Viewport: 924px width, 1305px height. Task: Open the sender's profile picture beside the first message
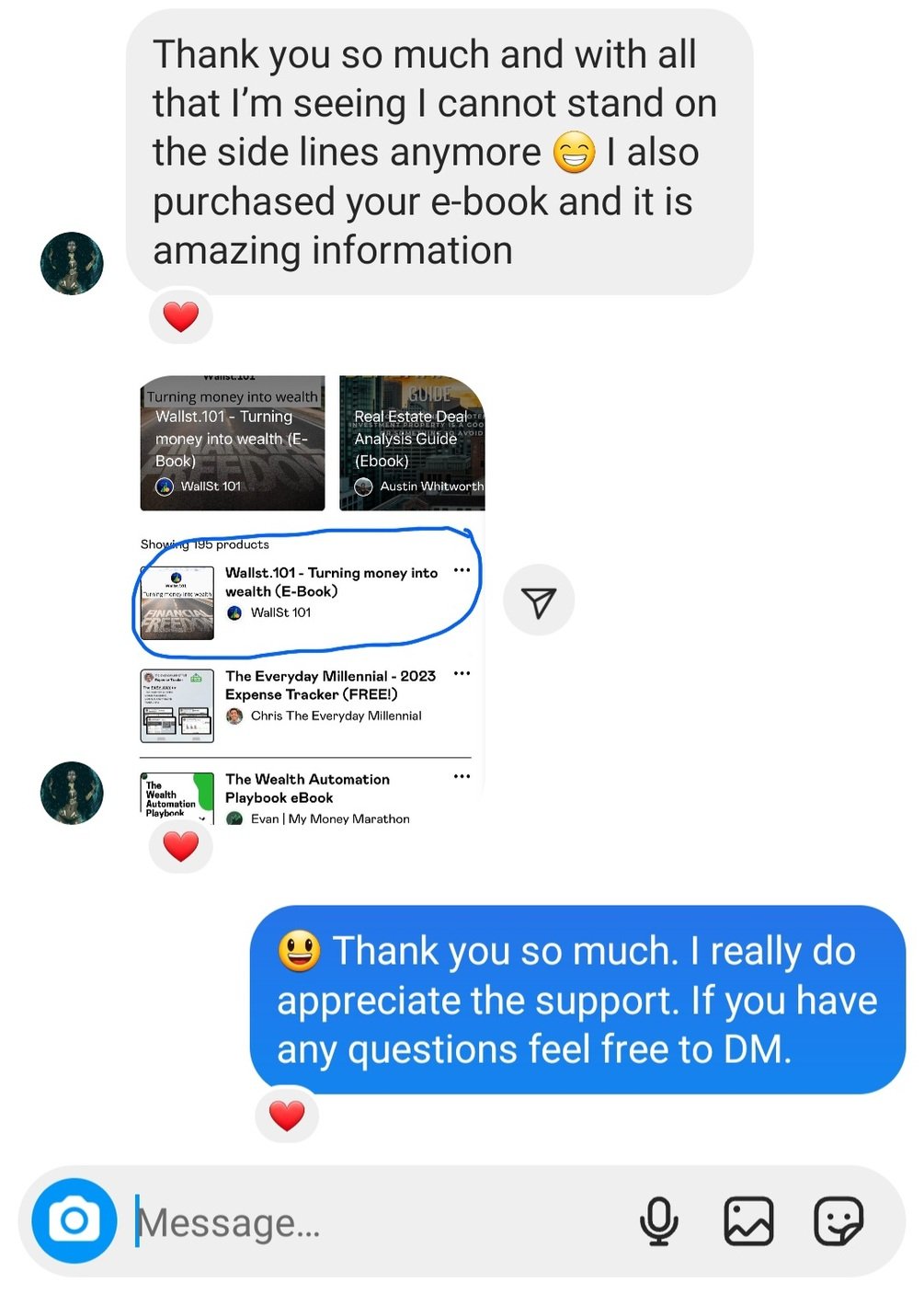pos(72,263)
